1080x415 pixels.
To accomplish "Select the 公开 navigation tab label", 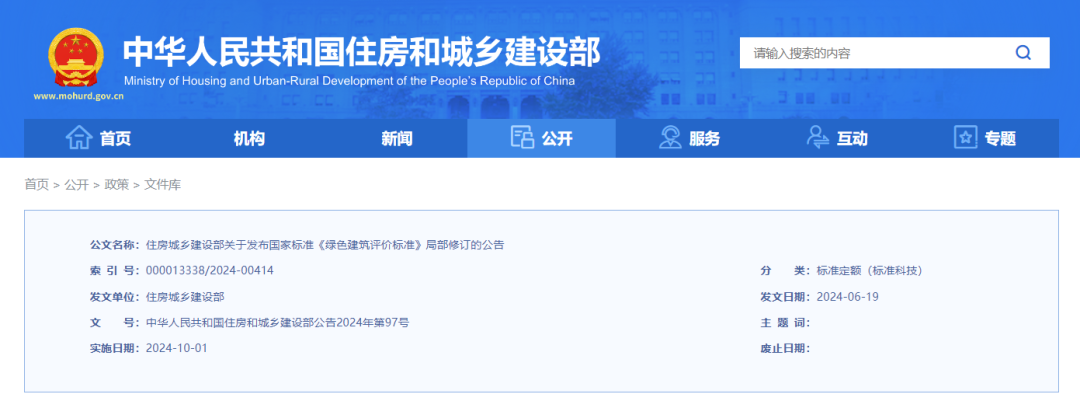I will pyautogui.click(x=557, y=139).
